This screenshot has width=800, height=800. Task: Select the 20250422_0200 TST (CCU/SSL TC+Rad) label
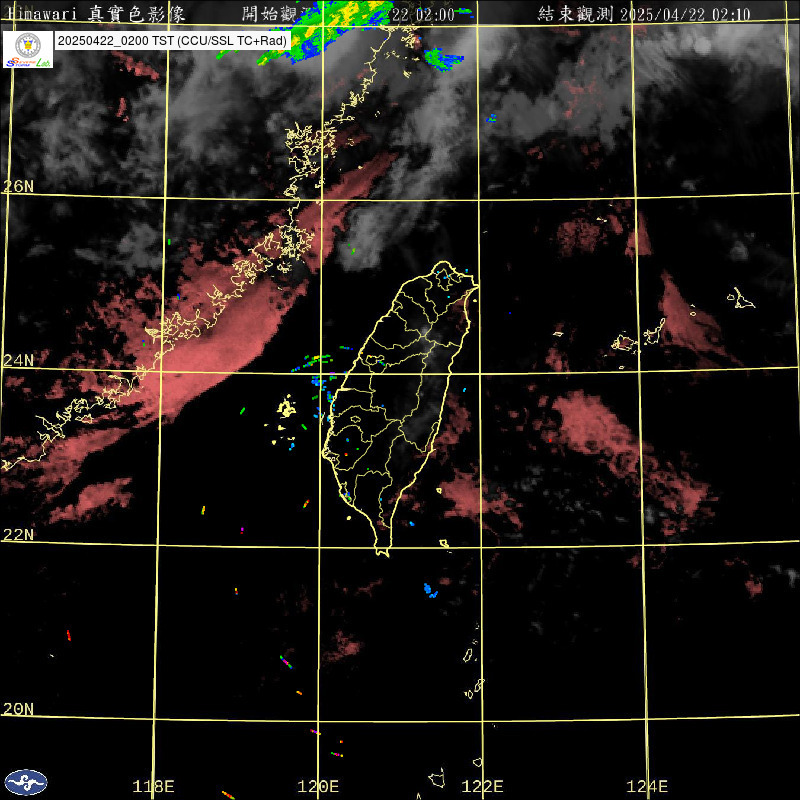pyautogui.click(x=172, y=41)
